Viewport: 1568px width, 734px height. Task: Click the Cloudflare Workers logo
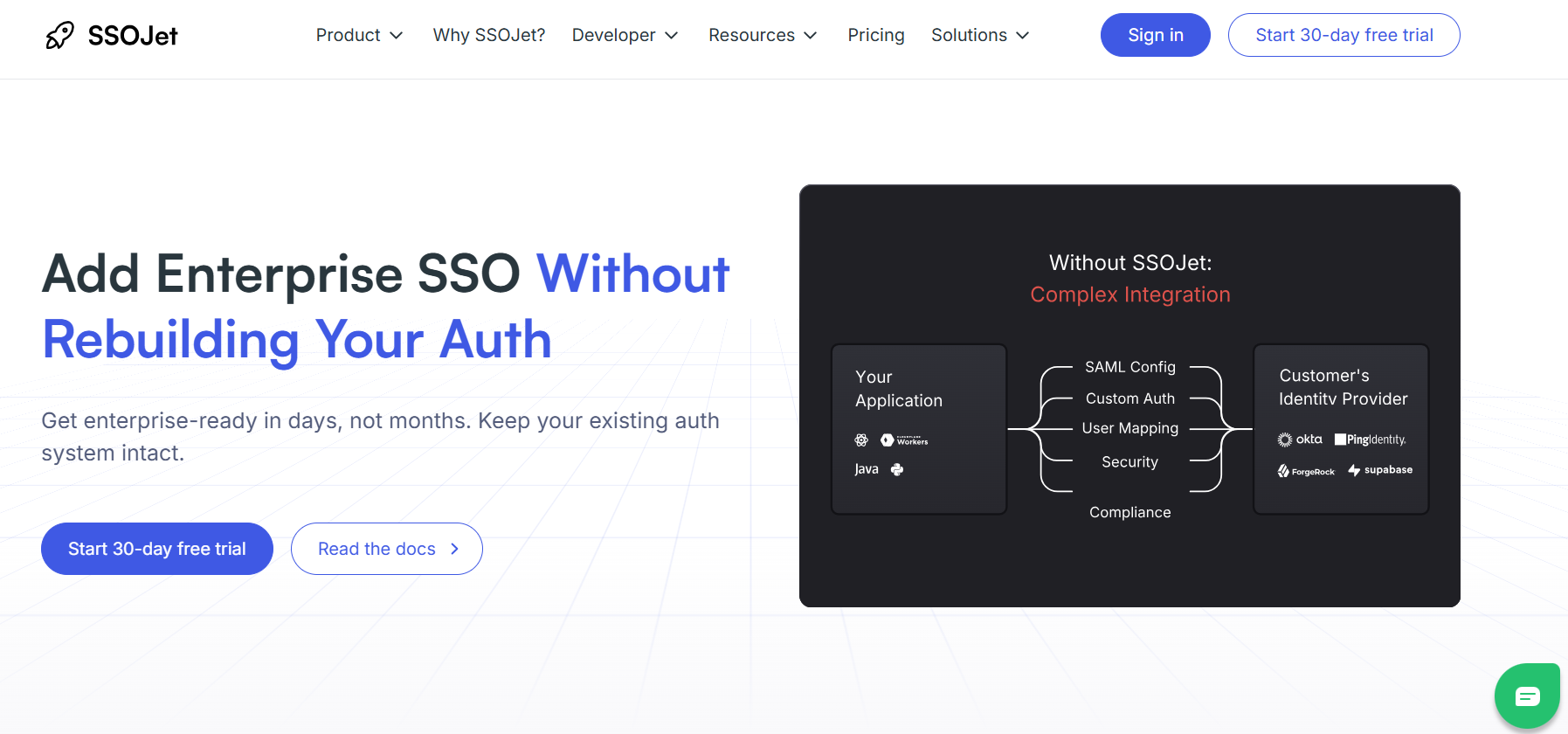[x=904, y=440]
